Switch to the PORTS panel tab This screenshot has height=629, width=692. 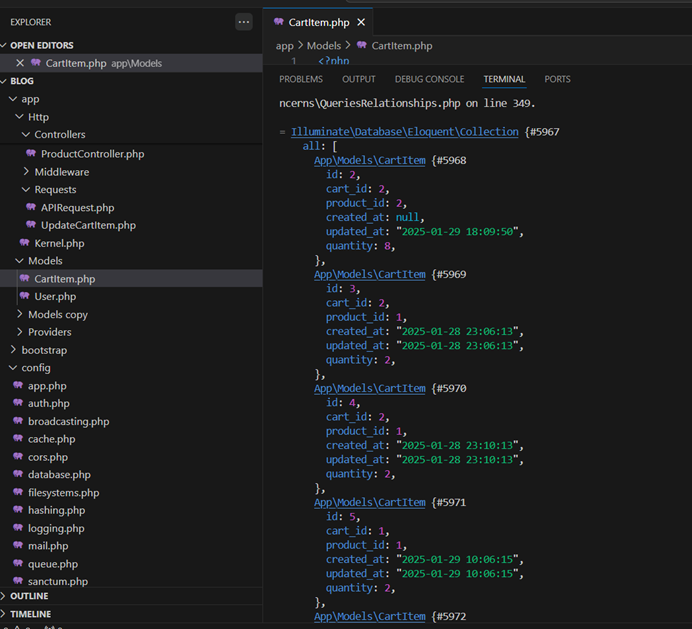[x=557, y=79]
